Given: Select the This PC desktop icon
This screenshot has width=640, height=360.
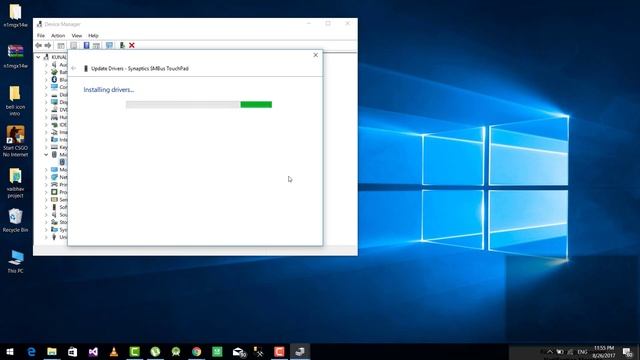Looking at the screenshot, I should tap(16, 261).
